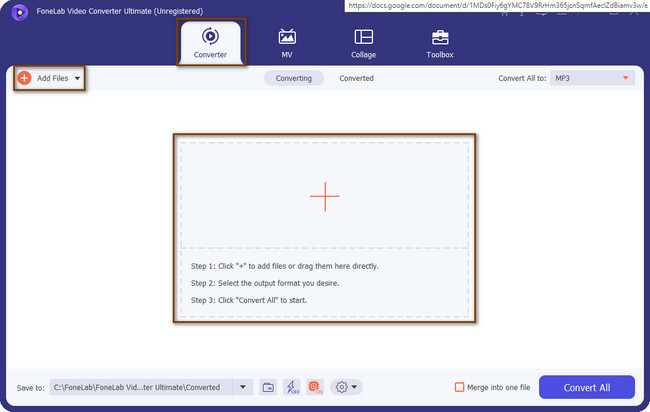
Task: Click the red plus Add Files icon
Action: pyautogui.click(x=25, y=78)
